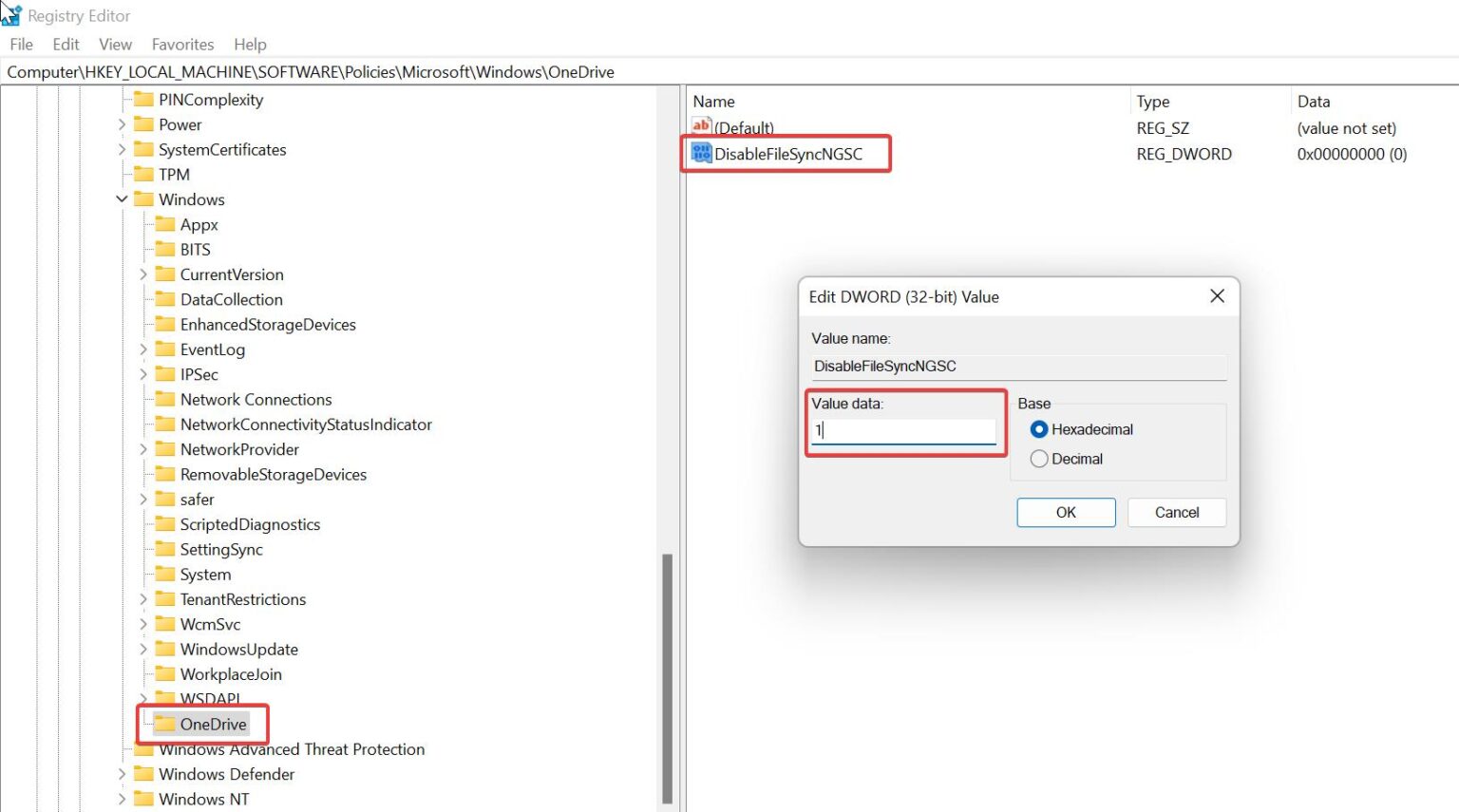Open the View menu
This screenshot has height=812, width=1459.
tap(115, 44)
